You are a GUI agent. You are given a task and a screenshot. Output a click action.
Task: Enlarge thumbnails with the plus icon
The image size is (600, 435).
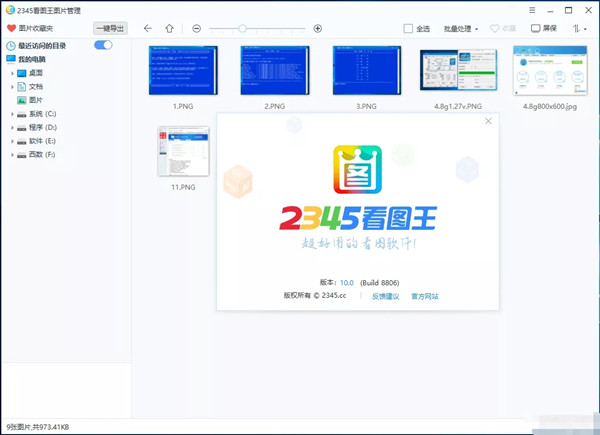317,28
